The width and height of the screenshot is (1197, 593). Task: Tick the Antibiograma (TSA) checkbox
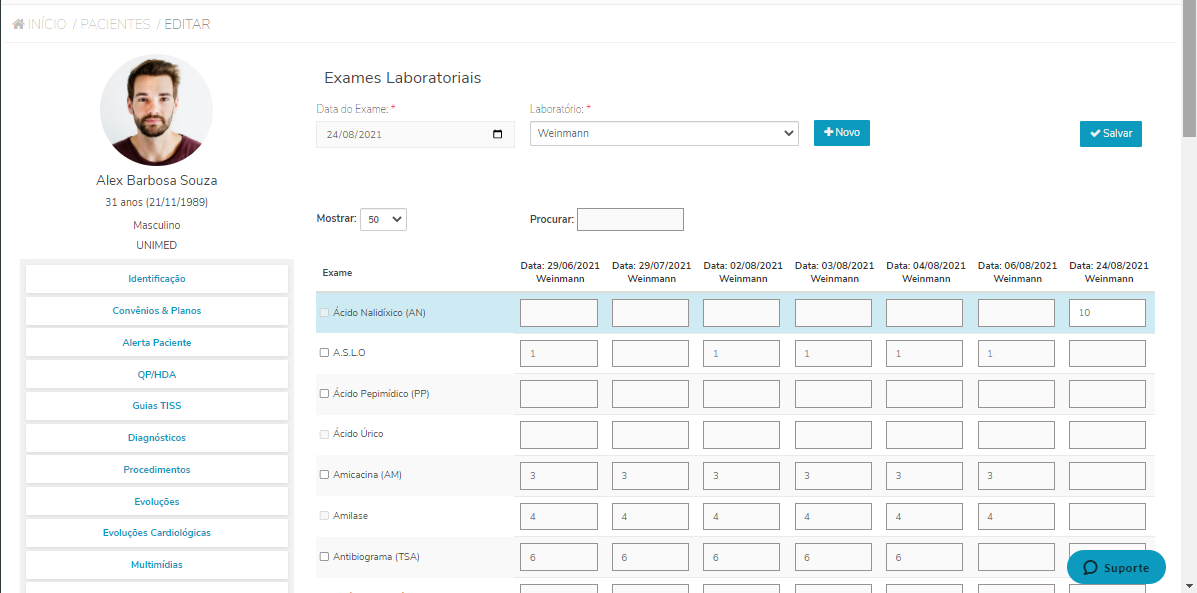coord(324,557)
